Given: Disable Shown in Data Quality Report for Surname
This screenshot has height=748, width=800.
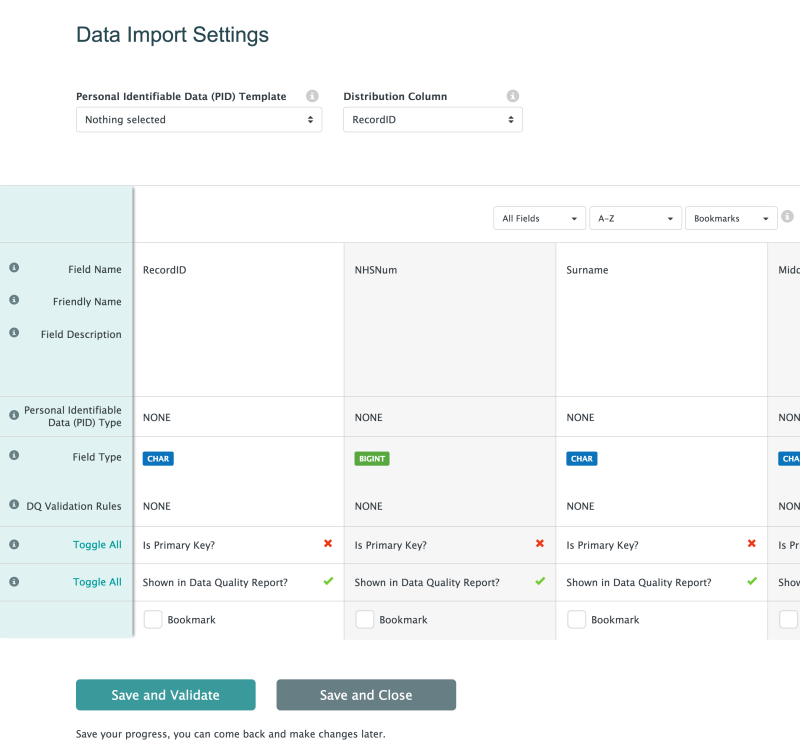Looking at the screenshot, I should 752,581.
